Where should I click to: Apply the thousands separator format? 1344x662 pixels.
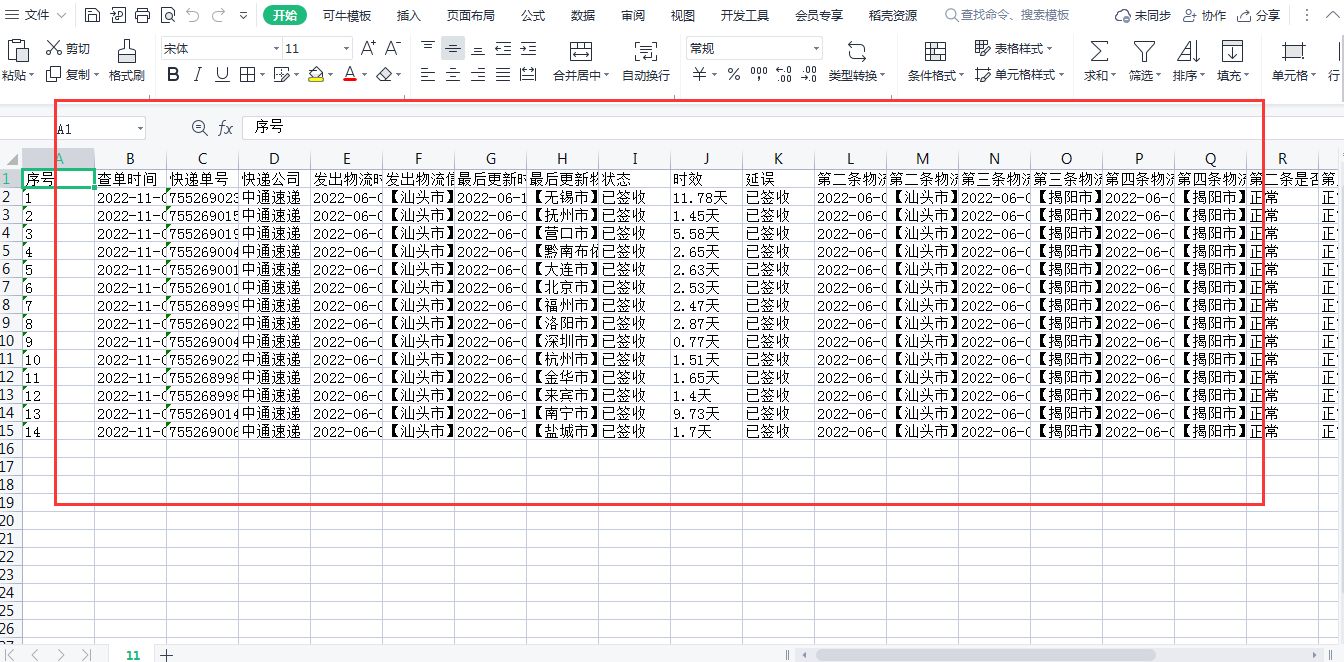(x=759, y=75)
